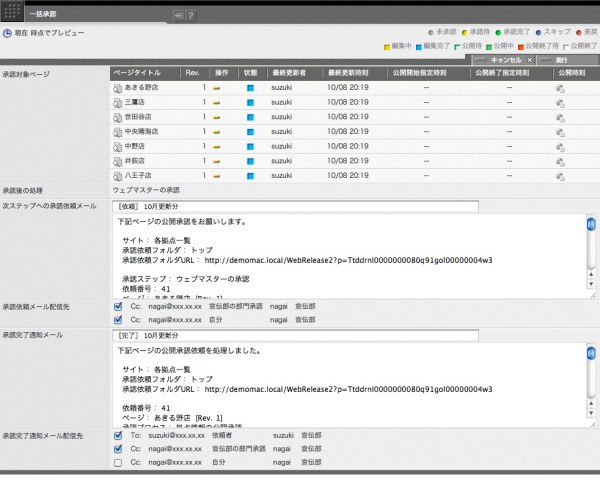Click the help question mark icon in title bar
The height and width of the screenshot is (491, 600).
[x=190, y=16]
